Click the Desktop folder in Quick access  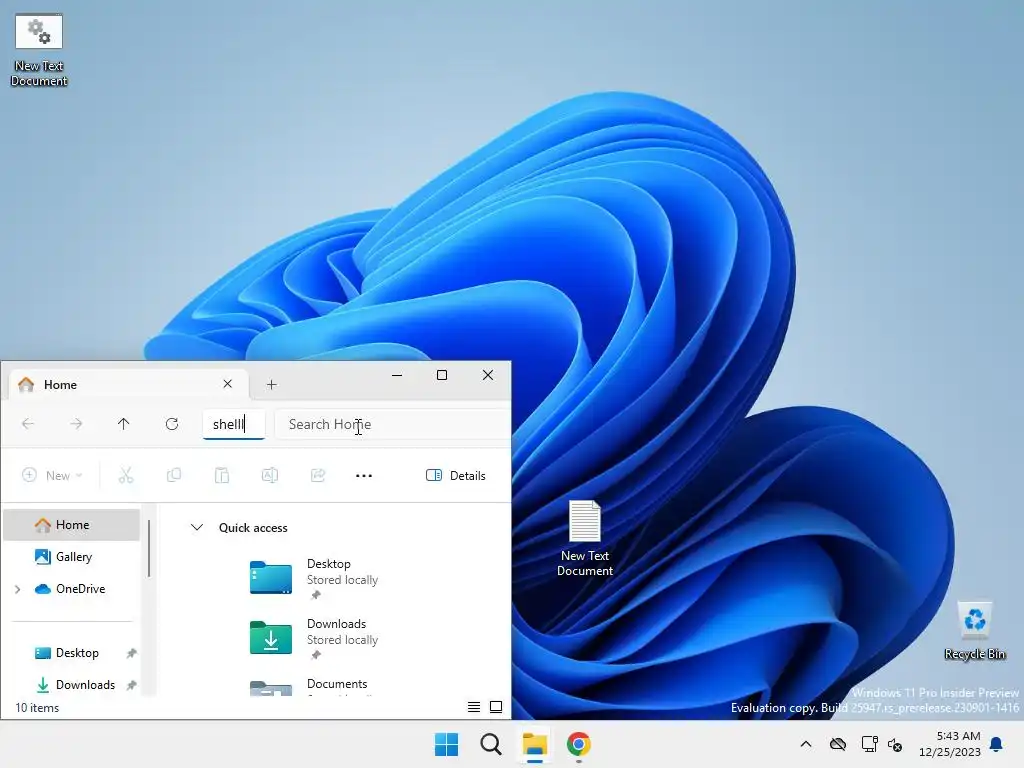[x=315, y=578]
